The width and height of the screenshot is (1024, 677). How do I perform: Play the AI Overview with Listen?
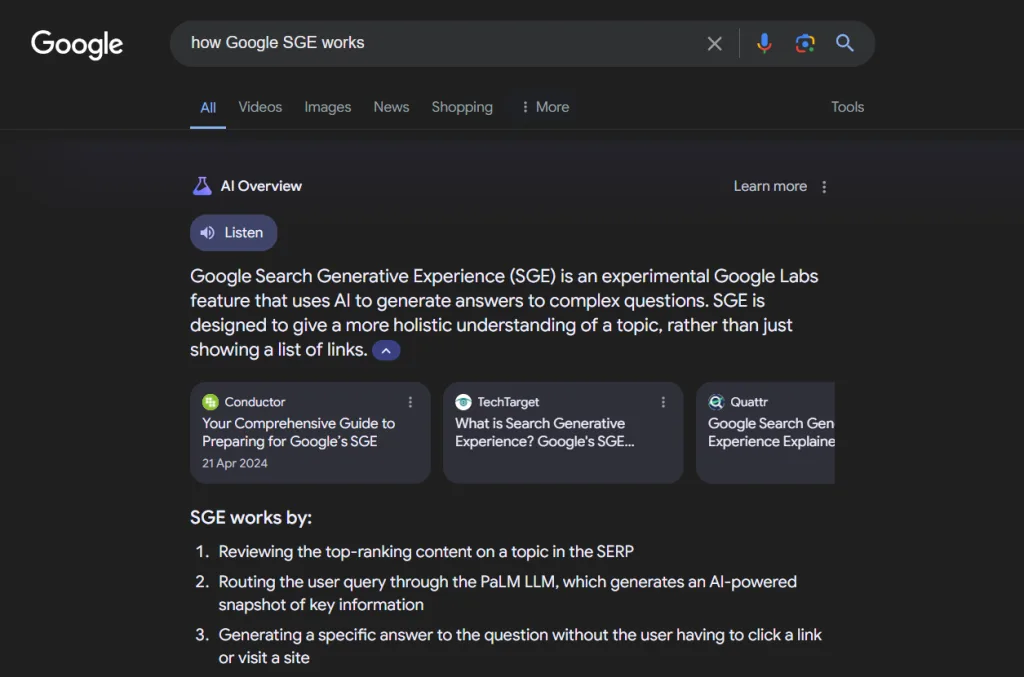233,233
